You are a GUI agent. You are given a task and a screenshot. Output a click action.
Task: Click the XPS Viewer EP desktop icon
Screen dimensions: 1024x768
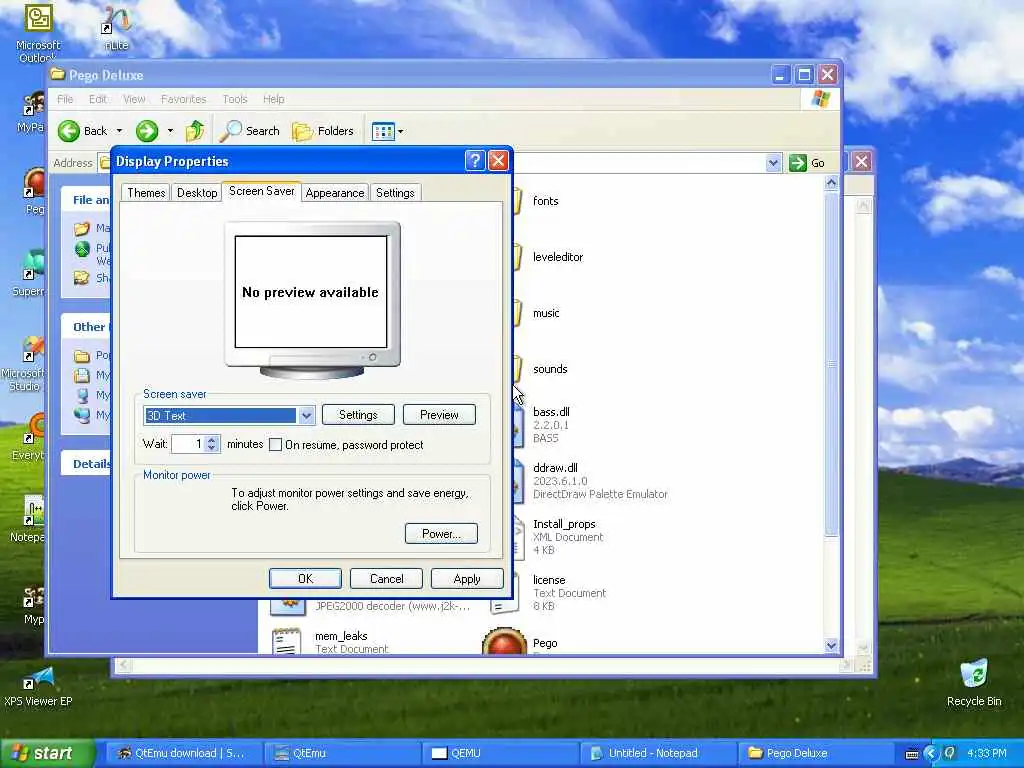pos(38,688)
